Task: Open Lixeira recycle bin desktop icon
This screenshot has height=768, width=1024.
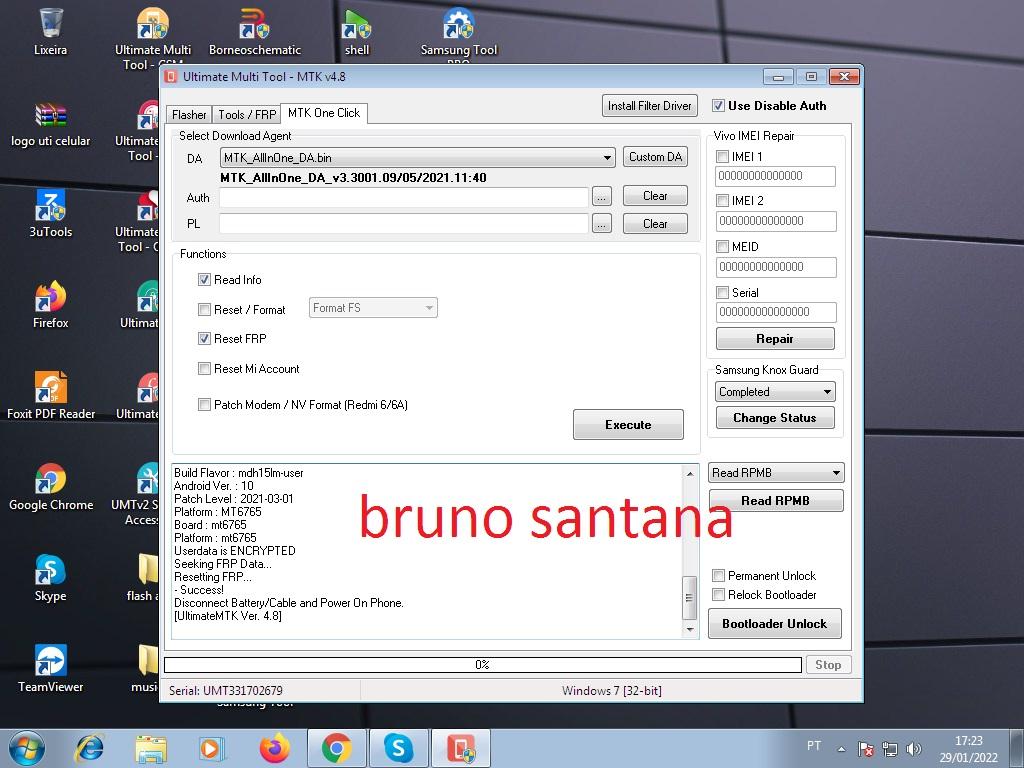Action: (x=50, y=31)
